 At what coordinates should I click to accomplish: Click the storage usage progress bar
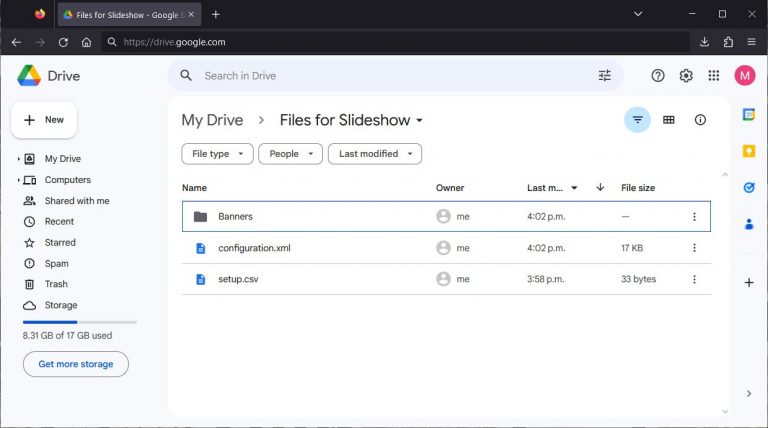[x=79, y=322]
